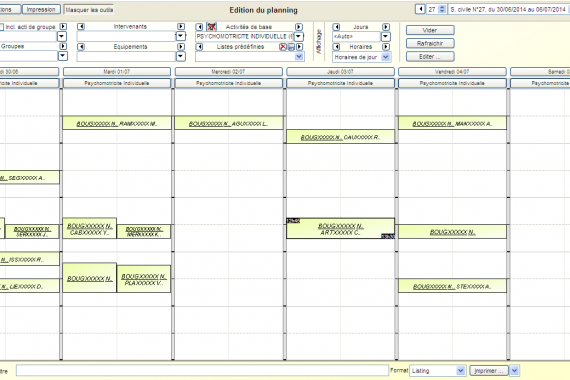Select the Mardi 01/07 day header
Viewport: 570px width, 380px height.
[117, 72]
